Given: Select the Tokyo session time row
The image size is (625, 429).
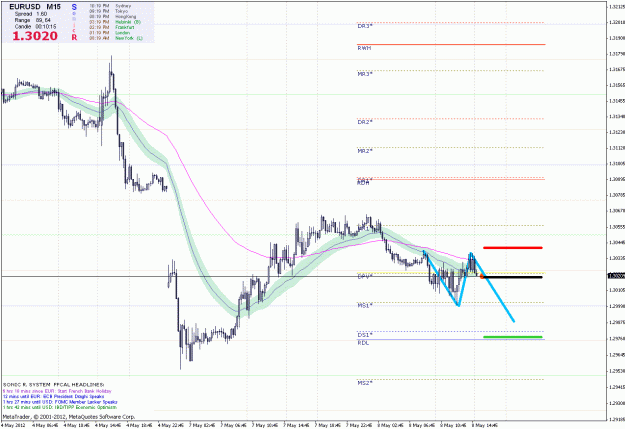Looking at the screenshot, I should tap(108, 12).
